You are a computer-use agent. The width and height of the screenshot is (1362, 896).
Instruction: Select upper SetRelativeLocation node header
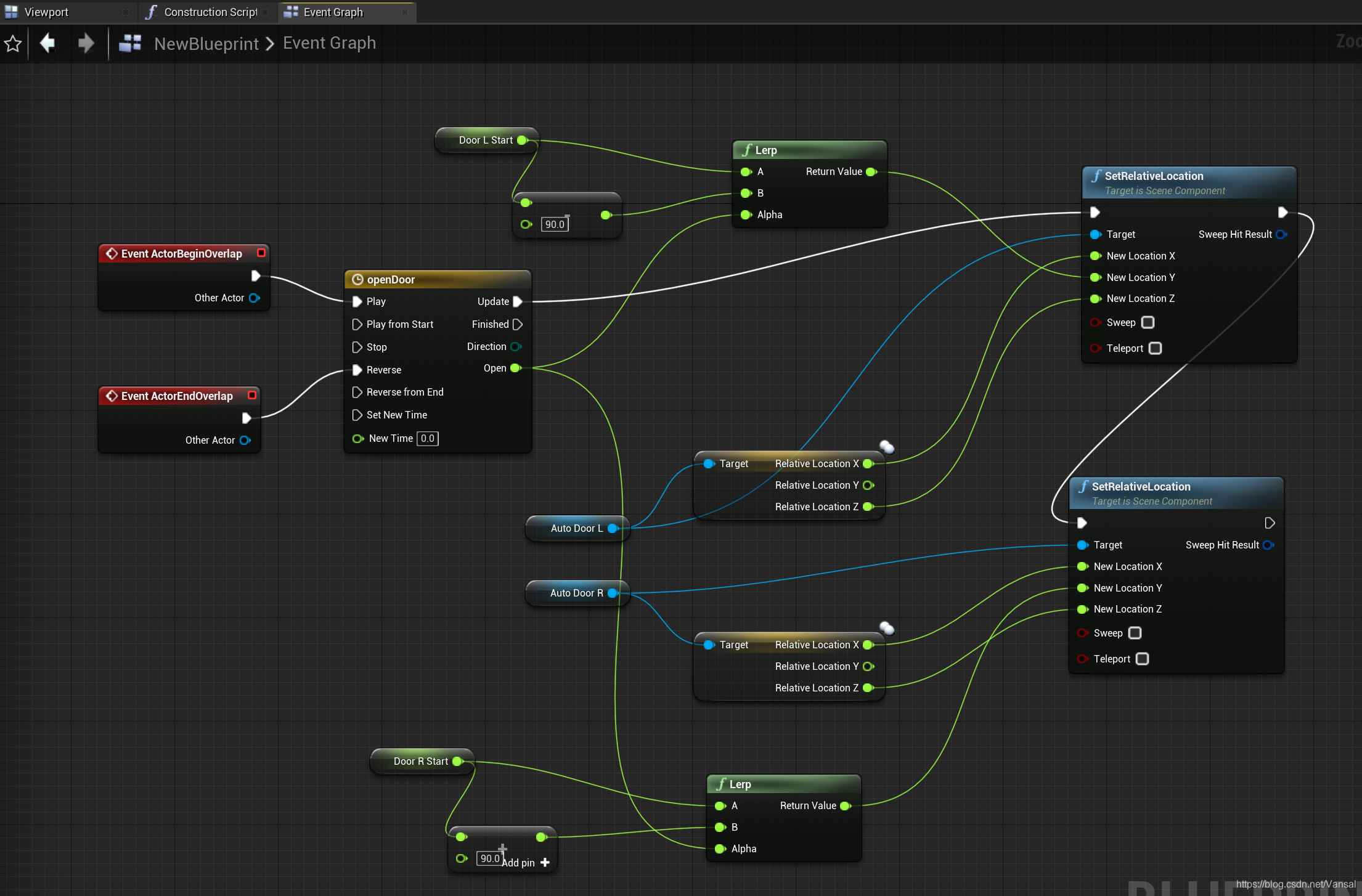1189,182
